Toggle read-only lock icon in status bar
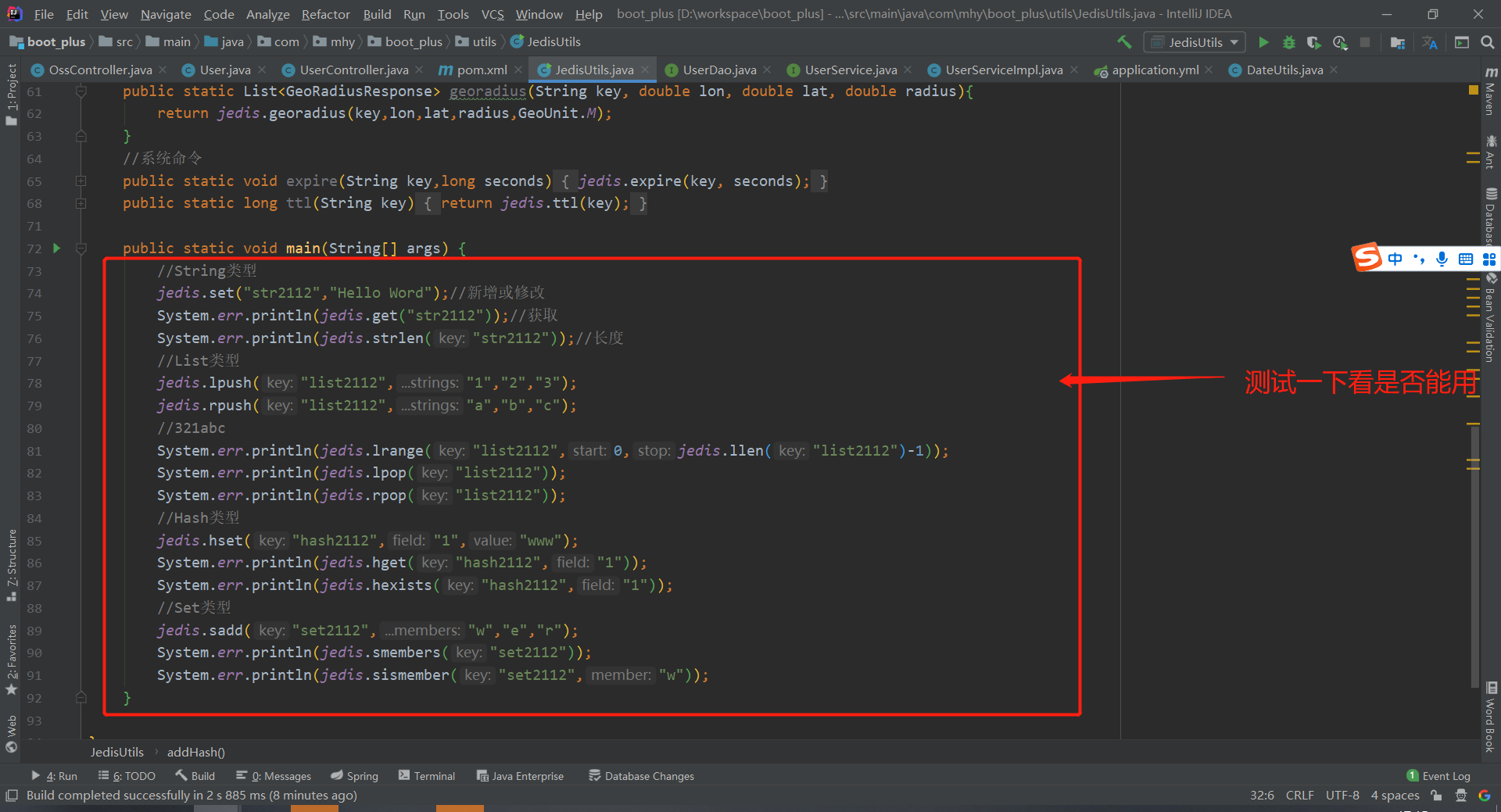This screenshot has height=812, width=1501. 1437,796
